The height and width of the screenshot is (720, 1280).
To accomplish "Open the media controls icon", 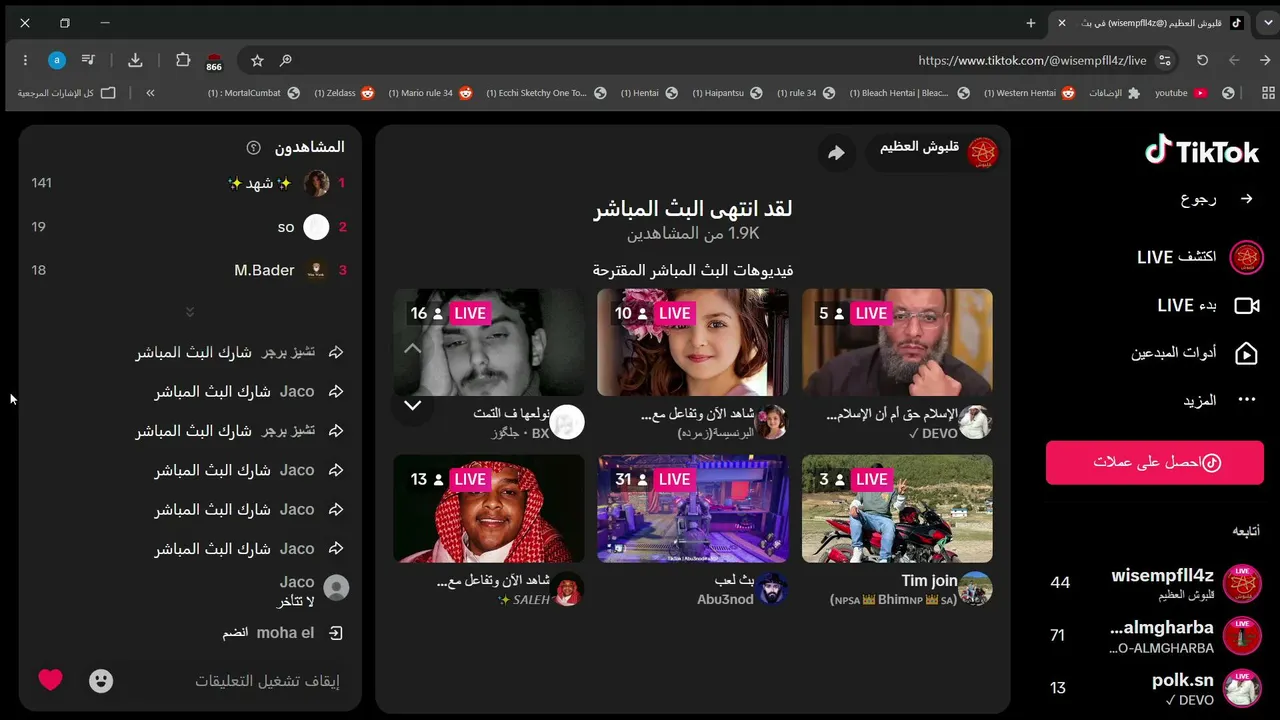I will tap(88, 60).
